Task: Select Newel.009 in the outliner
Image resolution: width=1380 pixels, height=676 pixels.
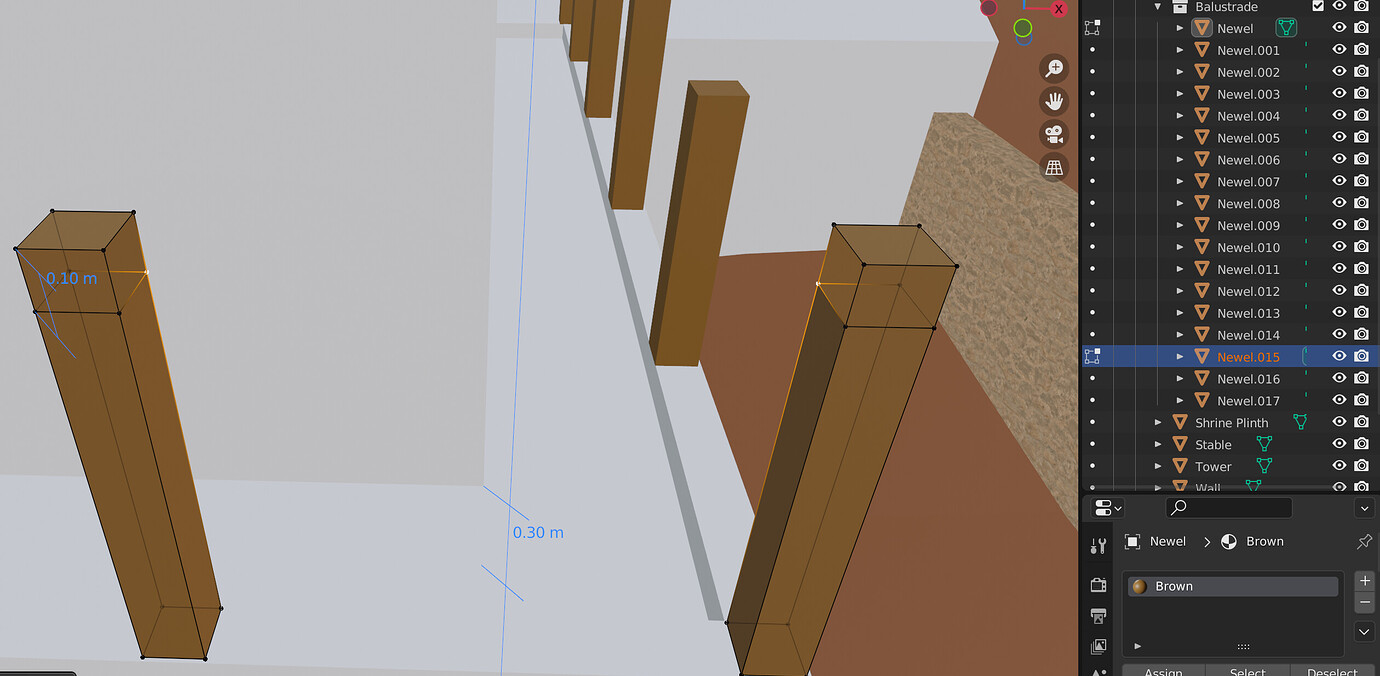Action: click(1248, 225)
